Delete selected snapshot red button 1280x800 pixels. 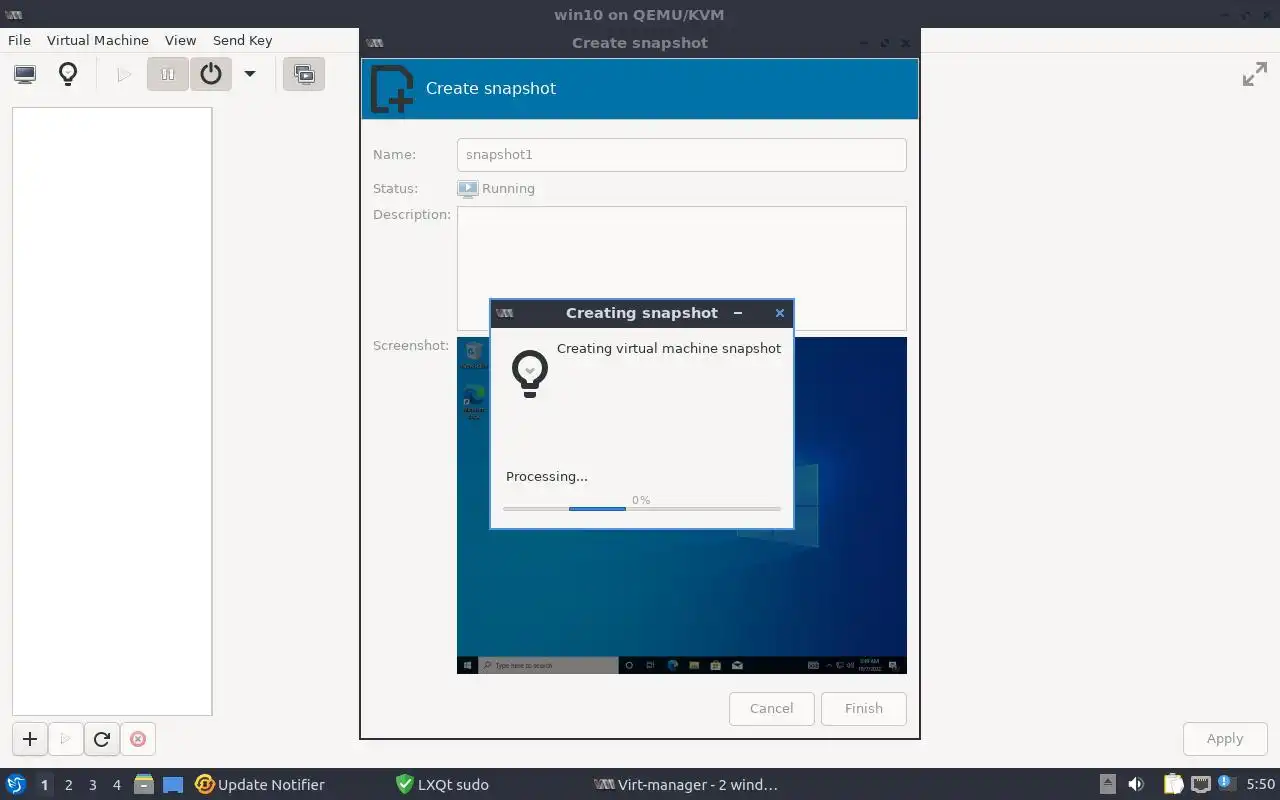click(138, 739)
